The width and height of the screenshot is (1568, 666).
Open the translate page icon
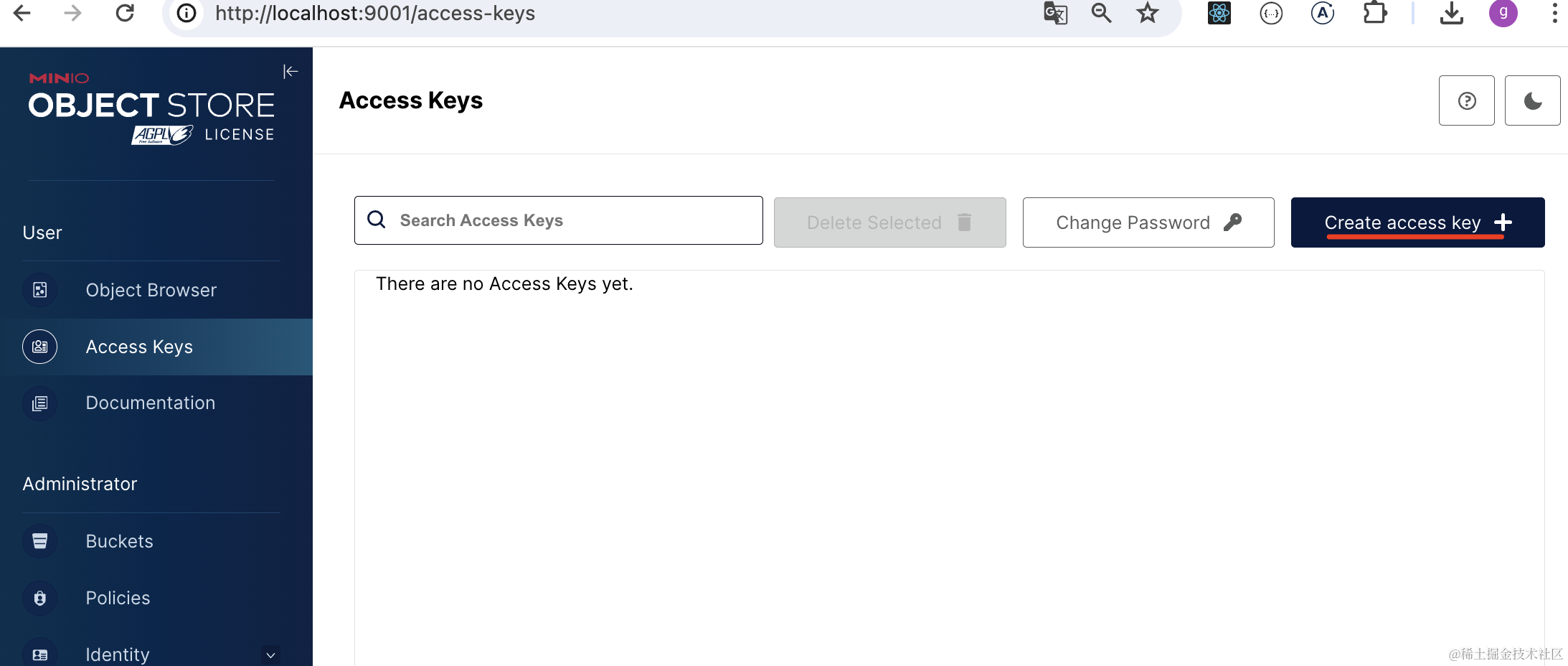coord(1056,13)
